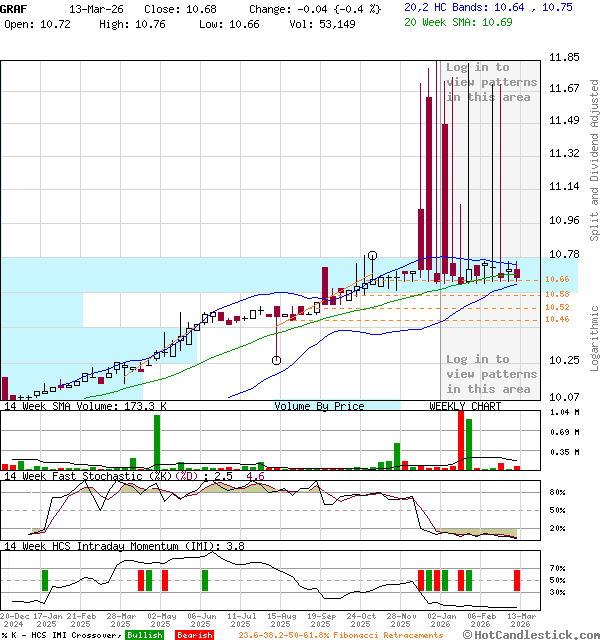Click the circled high marker near Oct 2025
The width and height of the screenshot is (600, 640).
[372, 256]
